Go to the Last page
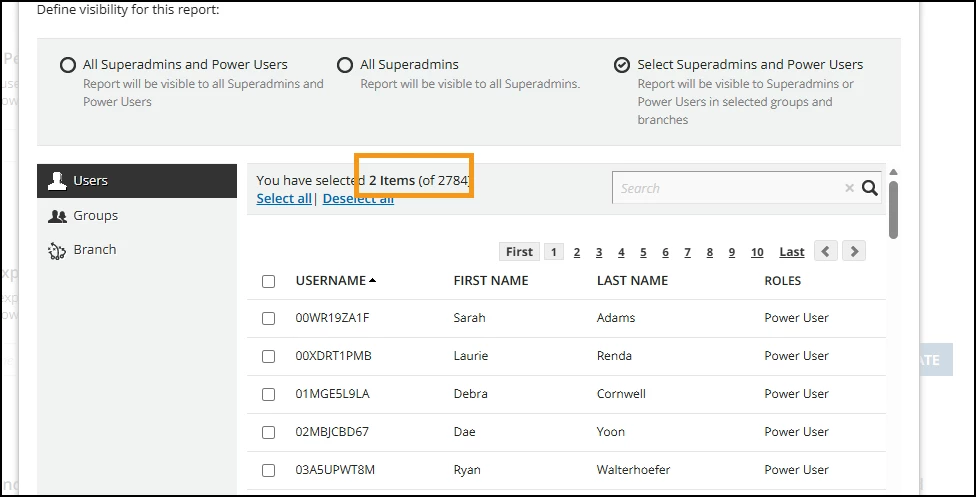This screenshot has height=497, width=976. point(792,252)
